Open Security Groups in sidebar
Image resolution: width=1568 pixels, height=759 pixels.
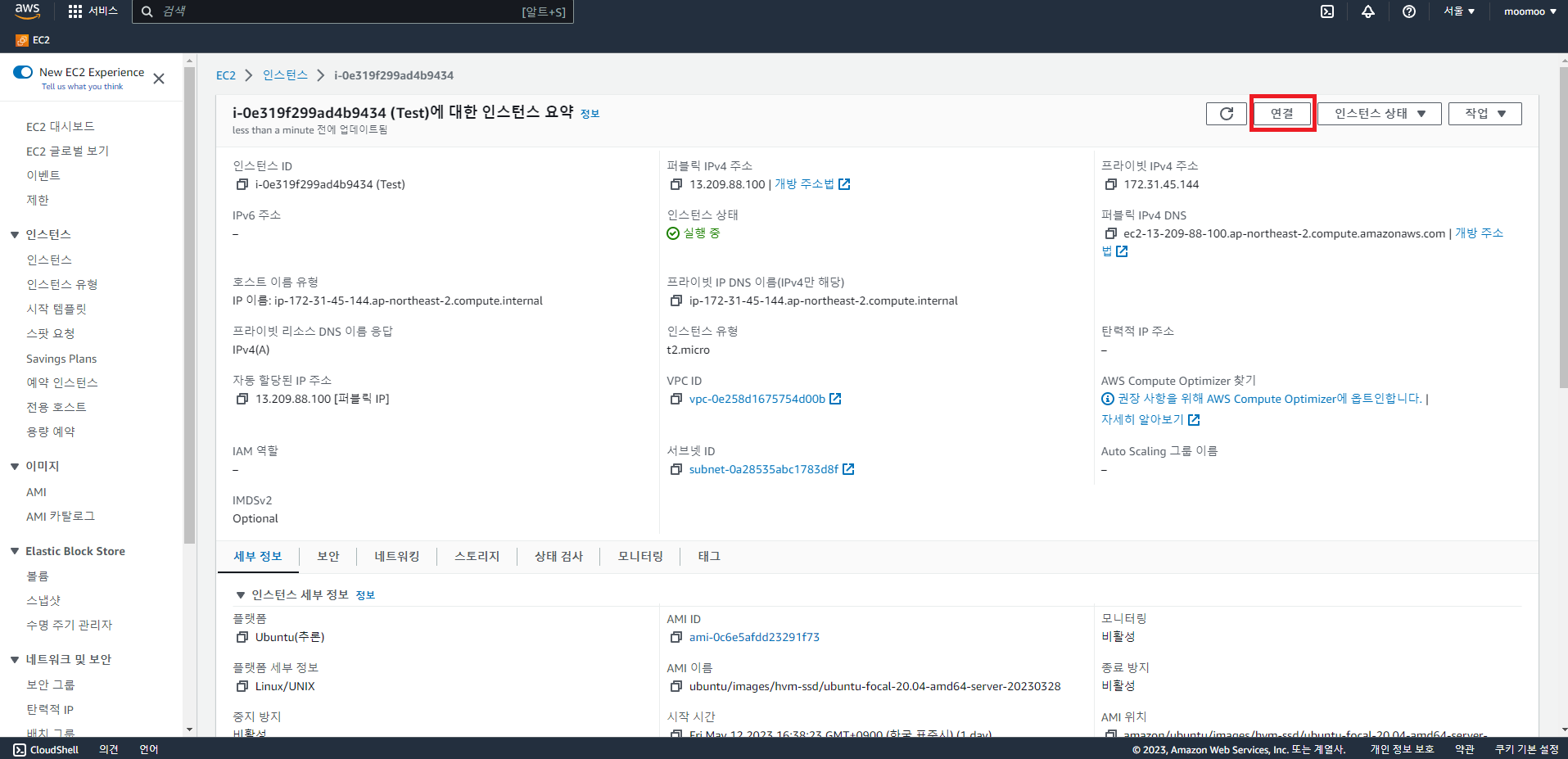pos(51,685)
